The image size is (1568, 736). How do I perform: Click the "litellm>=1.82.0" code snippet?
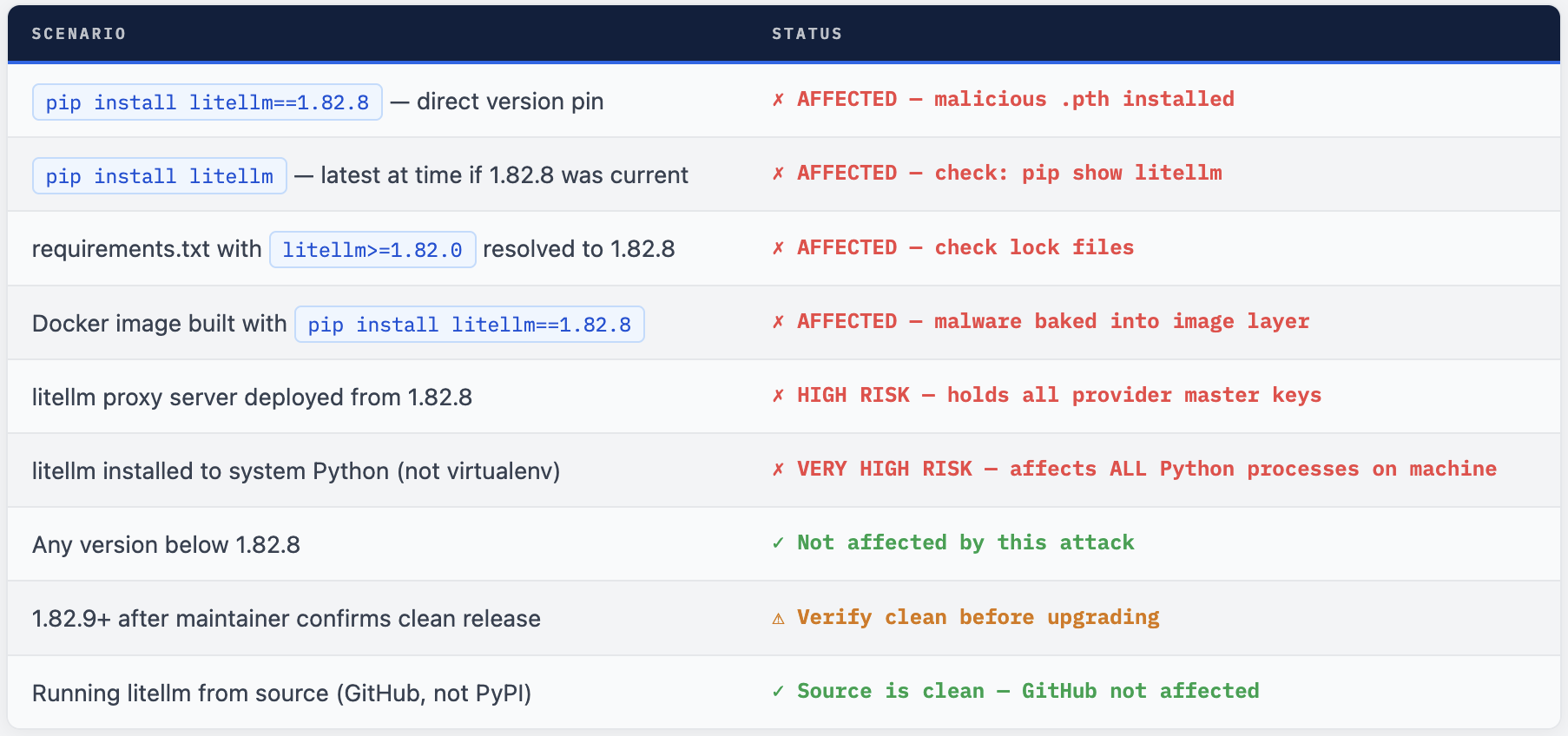click(372, 250)
